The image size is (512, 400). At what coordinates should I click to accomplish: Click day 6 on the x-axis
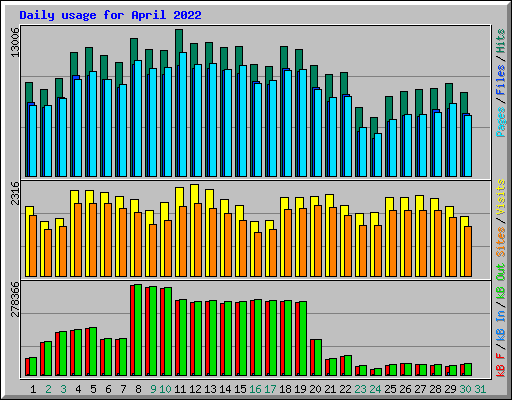pyautogui.click(x=108, y=389)
